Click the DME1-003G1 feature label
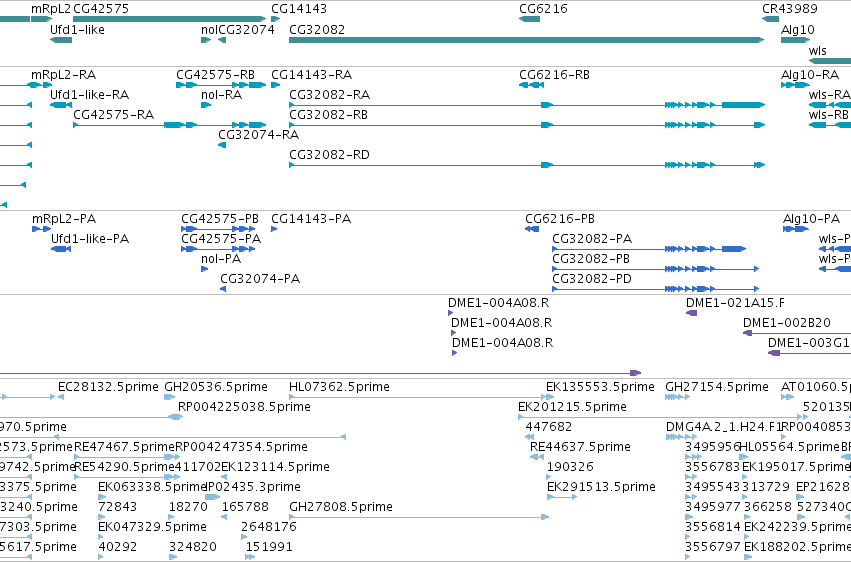The image size is (851, 562). [809, 343]
